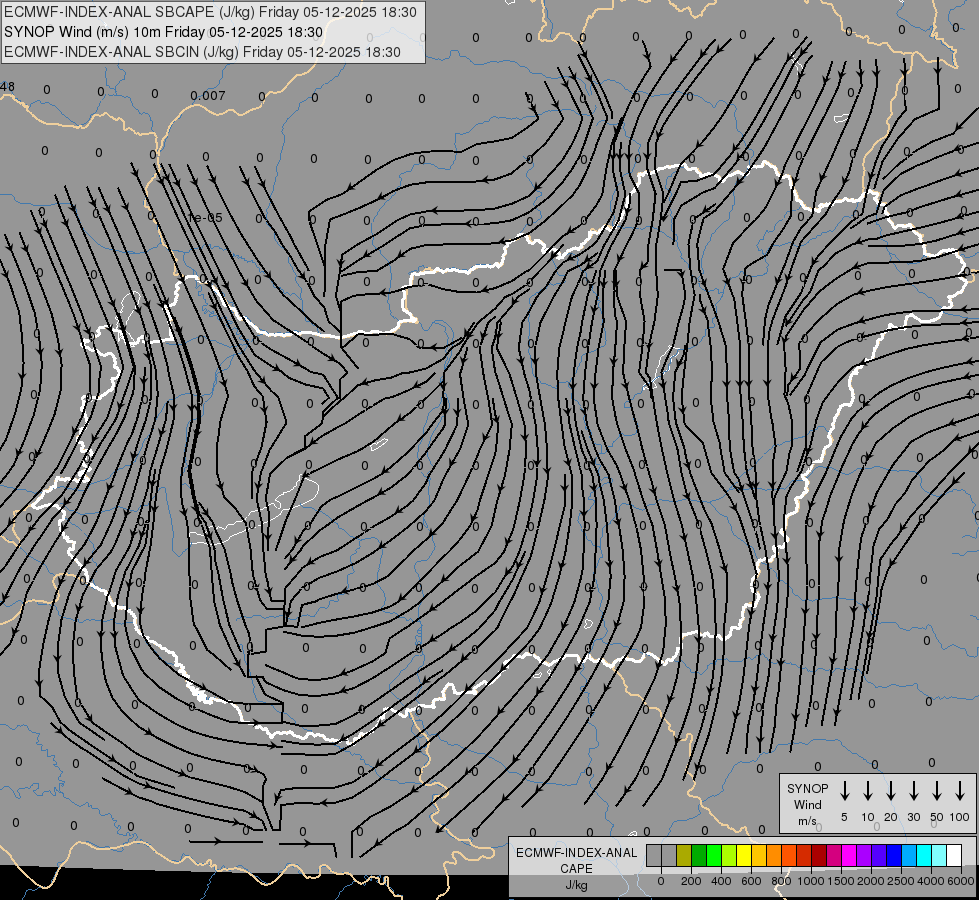Viewport: 979px width, 900px height.
Task: Click the 2000 tick label in CAPE legend
Action: click(871, 881)
